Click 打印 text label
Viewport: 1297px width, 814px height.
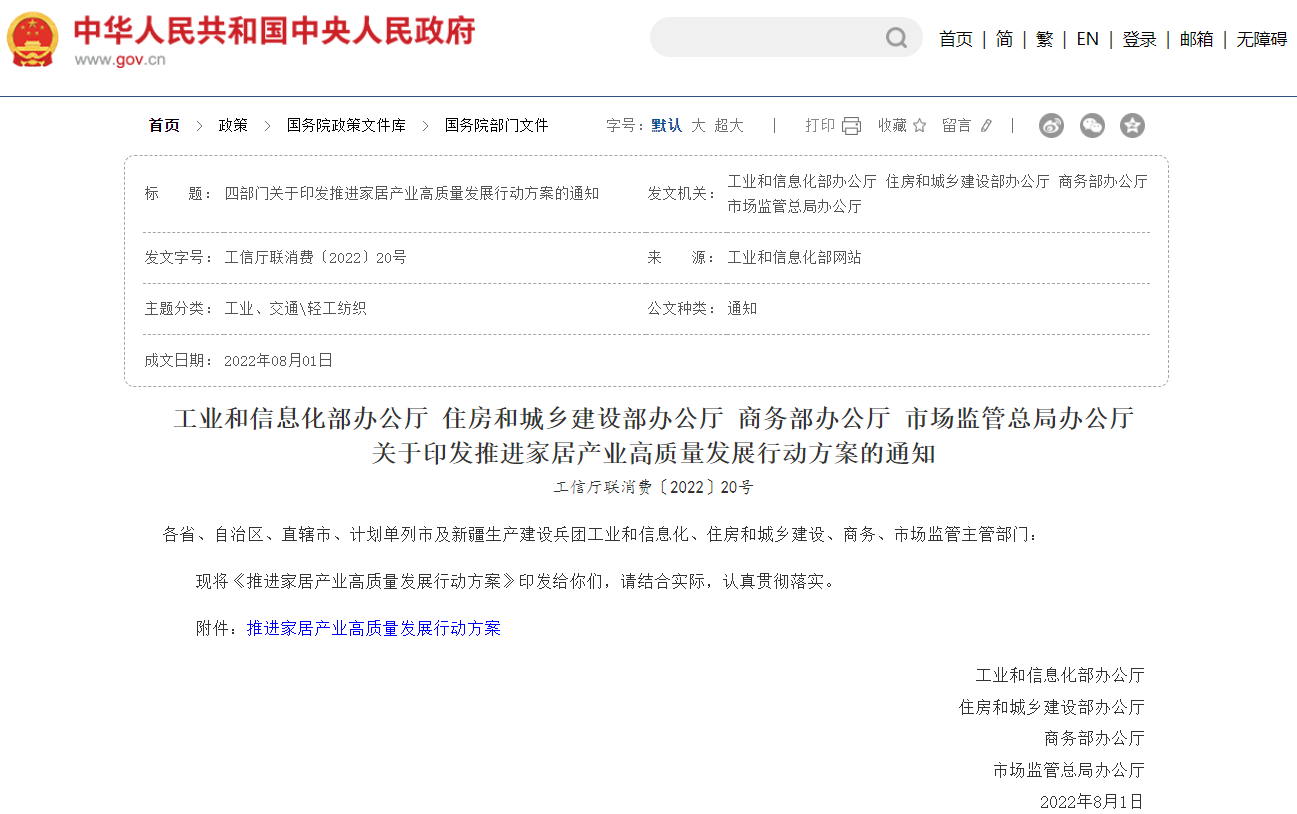pyautogui.click(x=820, y=125)
